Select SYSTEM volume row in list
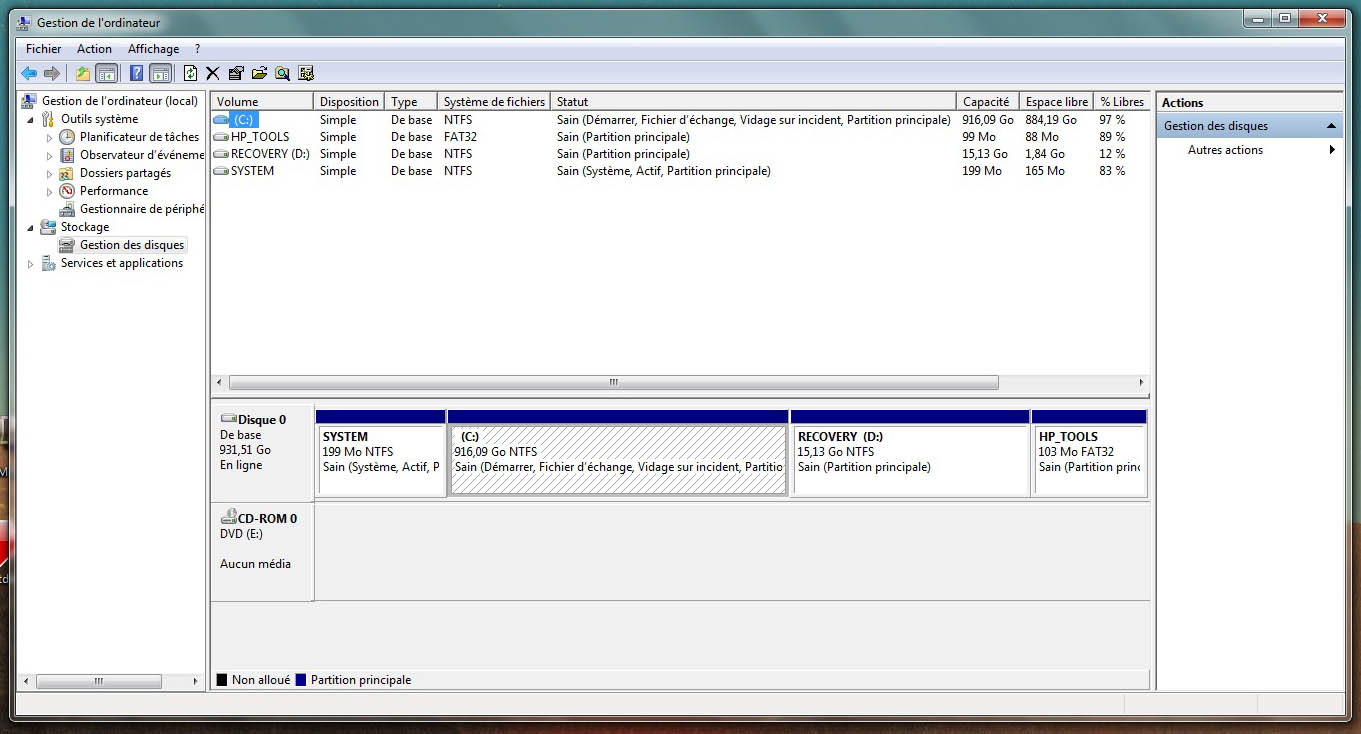Viewport: 1361px width, 734px height. coord(679,171)
